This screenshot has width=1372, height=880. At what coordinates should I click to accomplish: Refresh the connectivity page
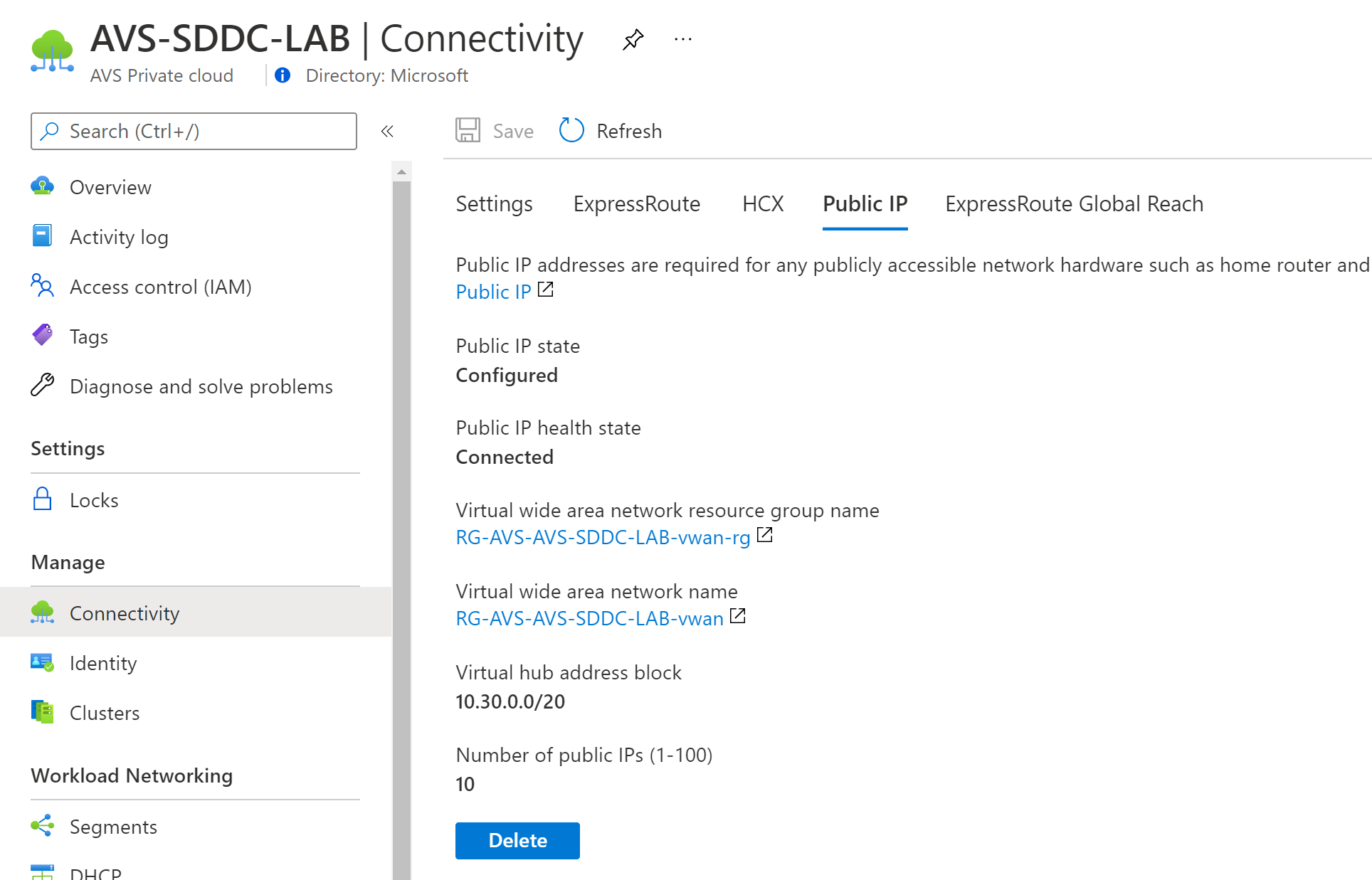(611, 131)
